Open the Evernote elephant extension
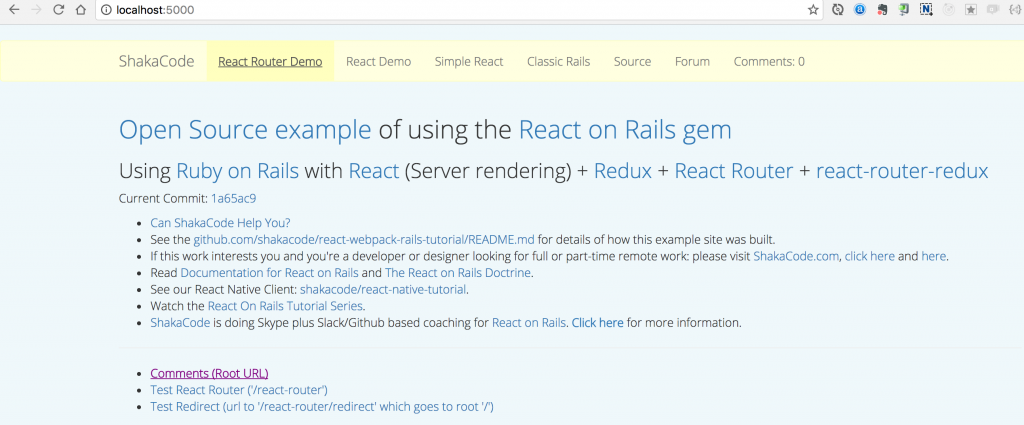1024x425 pixels. 882,10
